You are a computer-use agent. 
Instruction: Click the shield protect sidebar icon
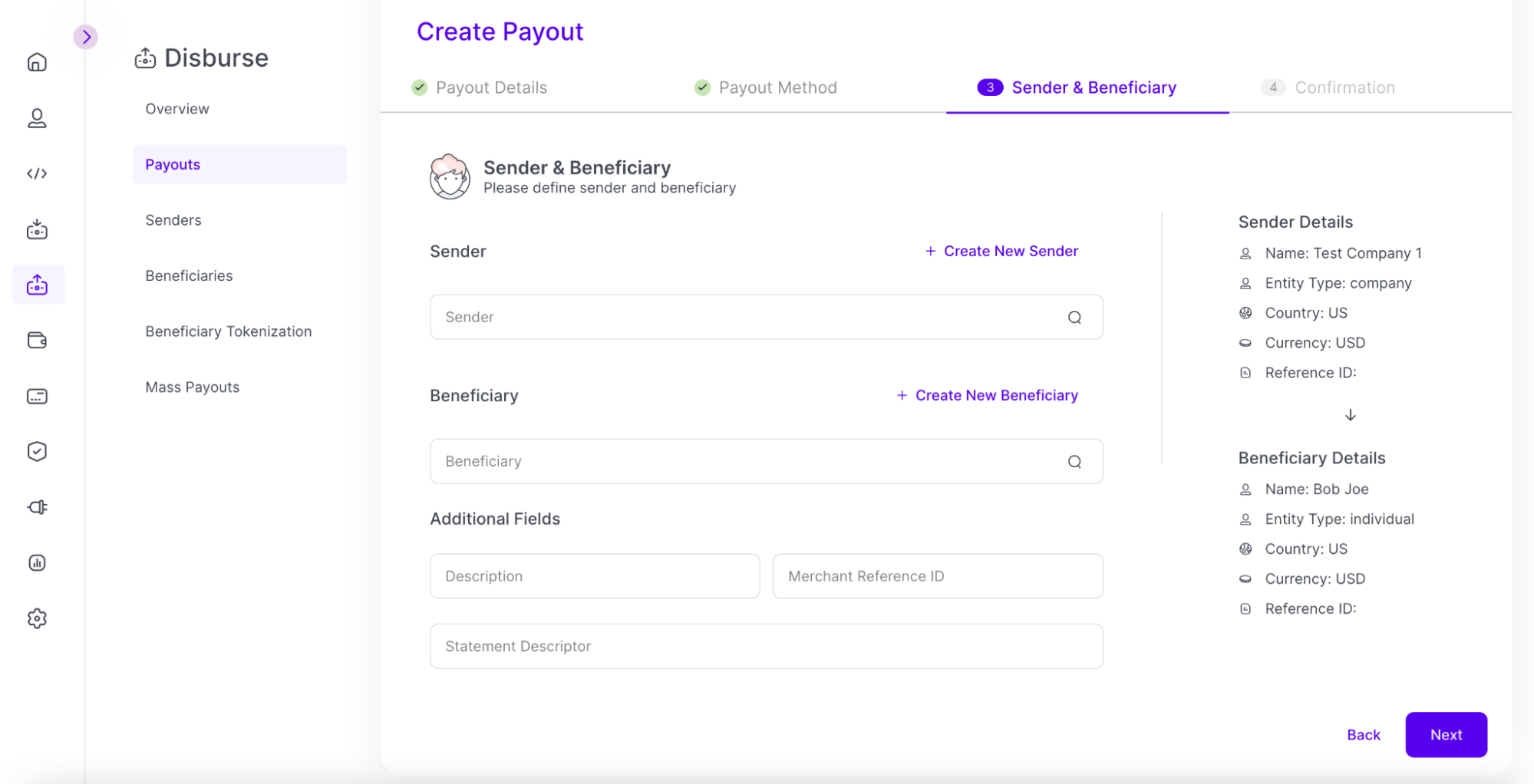pos(37,452)
